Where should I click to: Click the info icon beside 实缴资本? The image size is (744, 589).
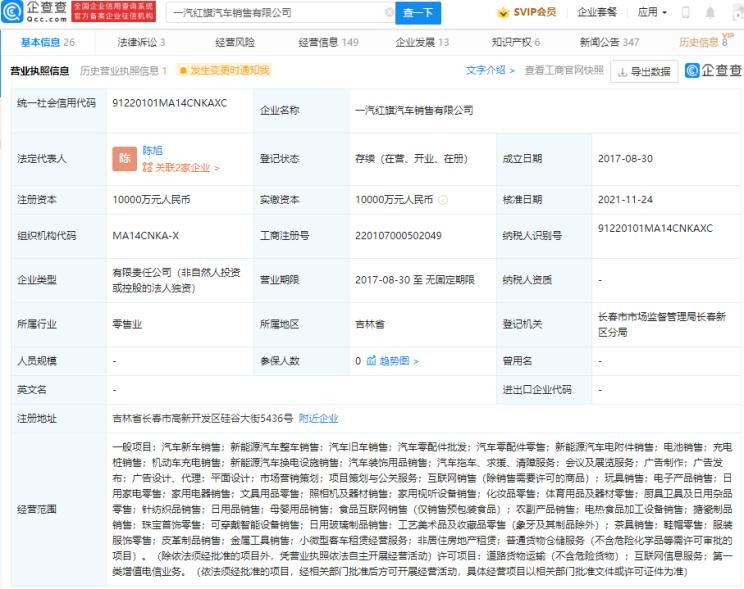point(443,199)
